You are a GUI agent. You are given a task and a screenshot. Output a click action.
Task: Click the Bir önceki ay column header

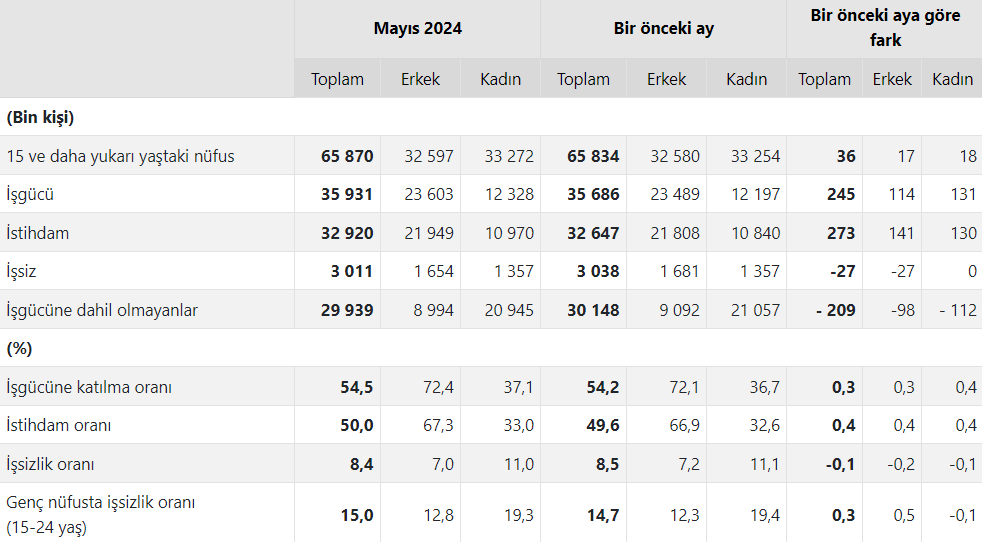pos(663,28)
